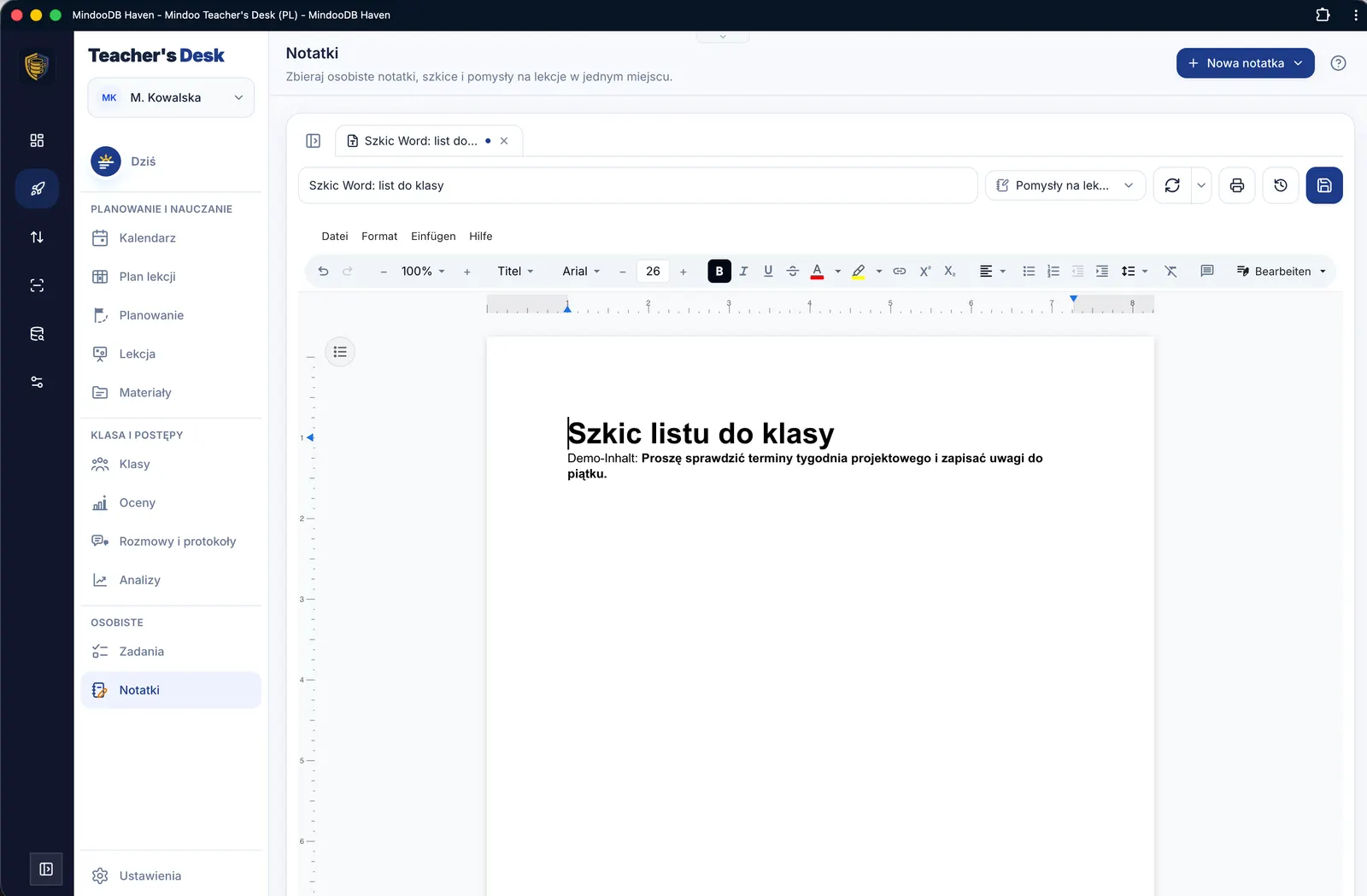Open the text alignment dropdown
The width and height of the screenshot is (1367, 896).
click(992, 272)
